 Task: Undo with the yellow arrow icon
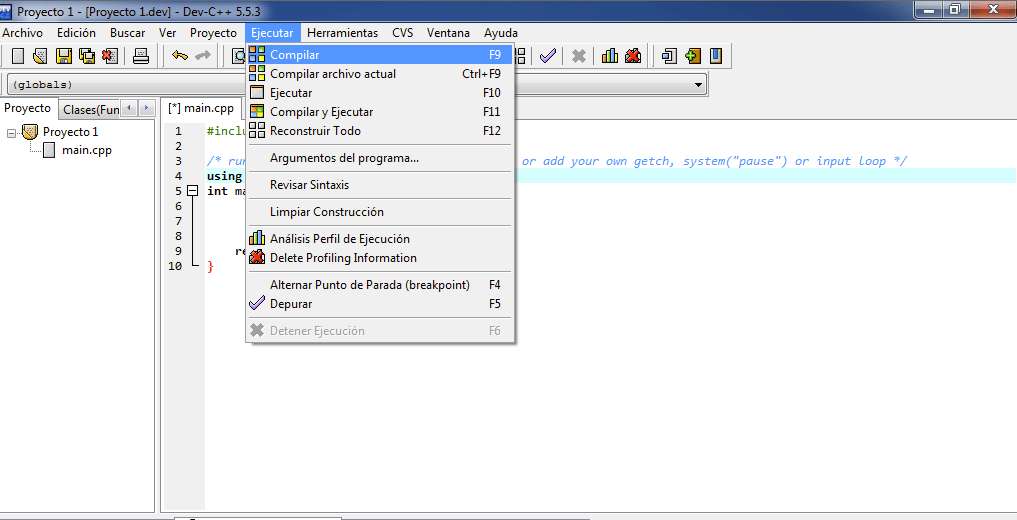(x=180, y=56)
